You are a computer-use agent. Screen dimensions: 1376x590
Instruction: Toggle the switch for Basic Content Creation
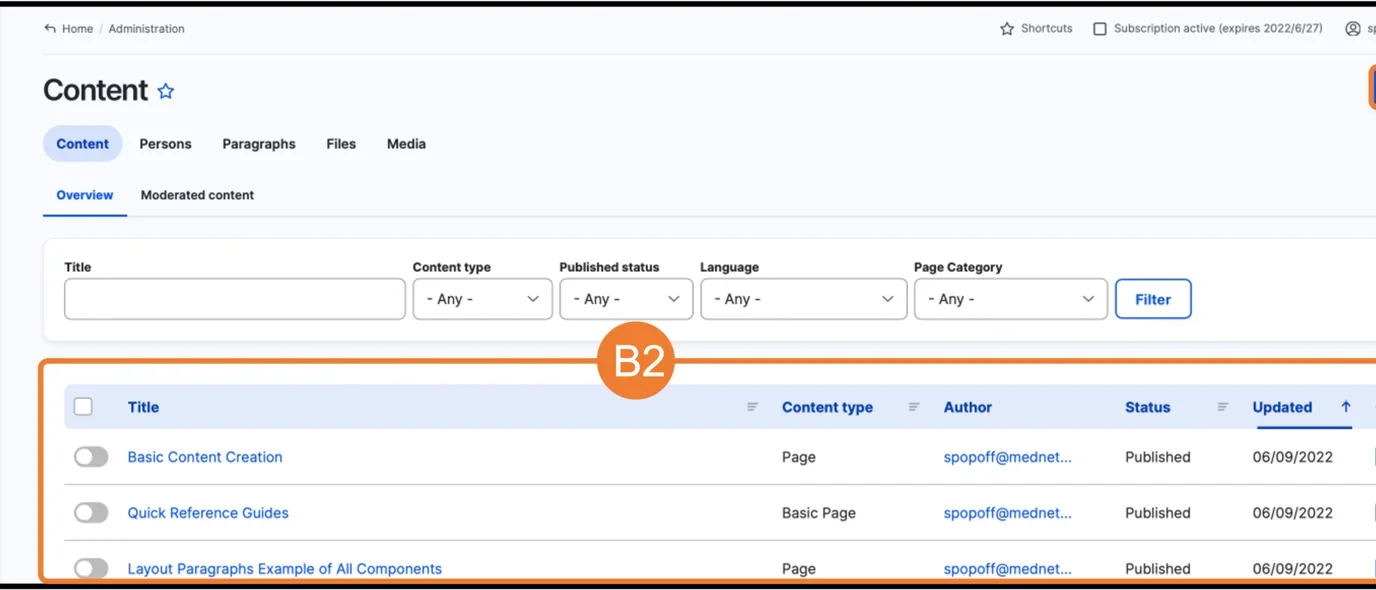91,457
